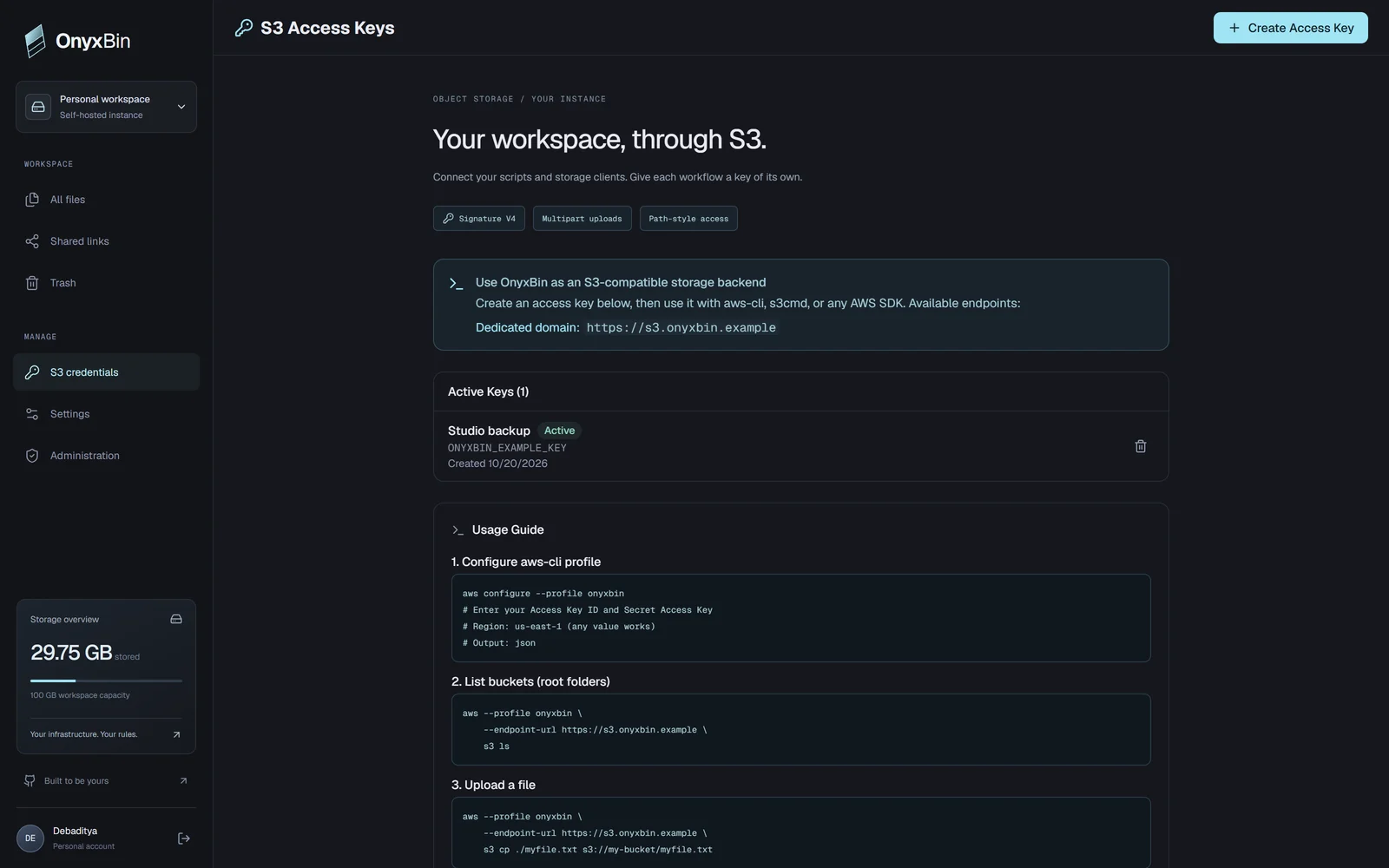Delete the Studio backup access key

[x=1141, y=446]
